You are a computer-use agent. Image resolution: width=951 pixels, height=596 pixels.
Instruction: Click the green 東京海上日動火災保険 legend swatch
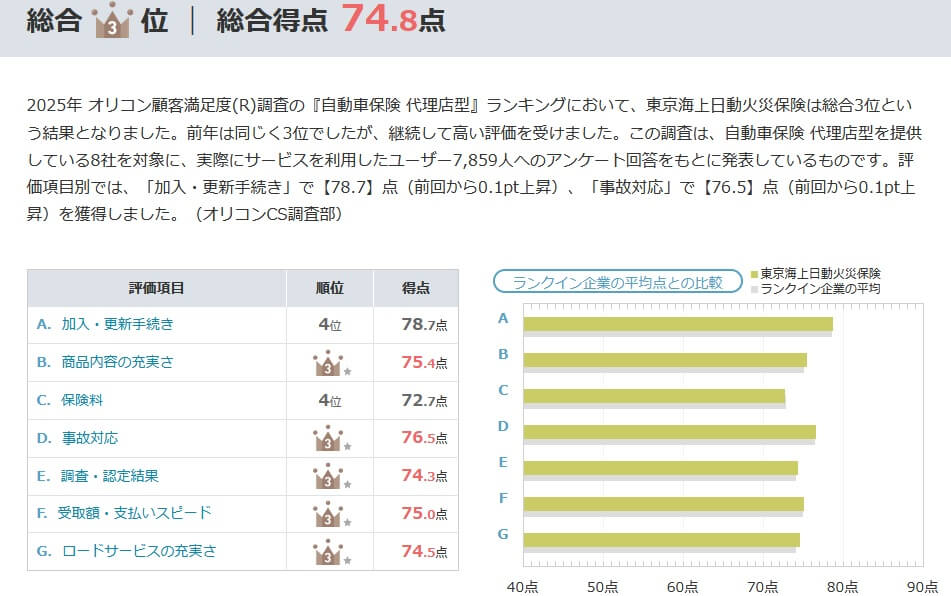(755, 273)
